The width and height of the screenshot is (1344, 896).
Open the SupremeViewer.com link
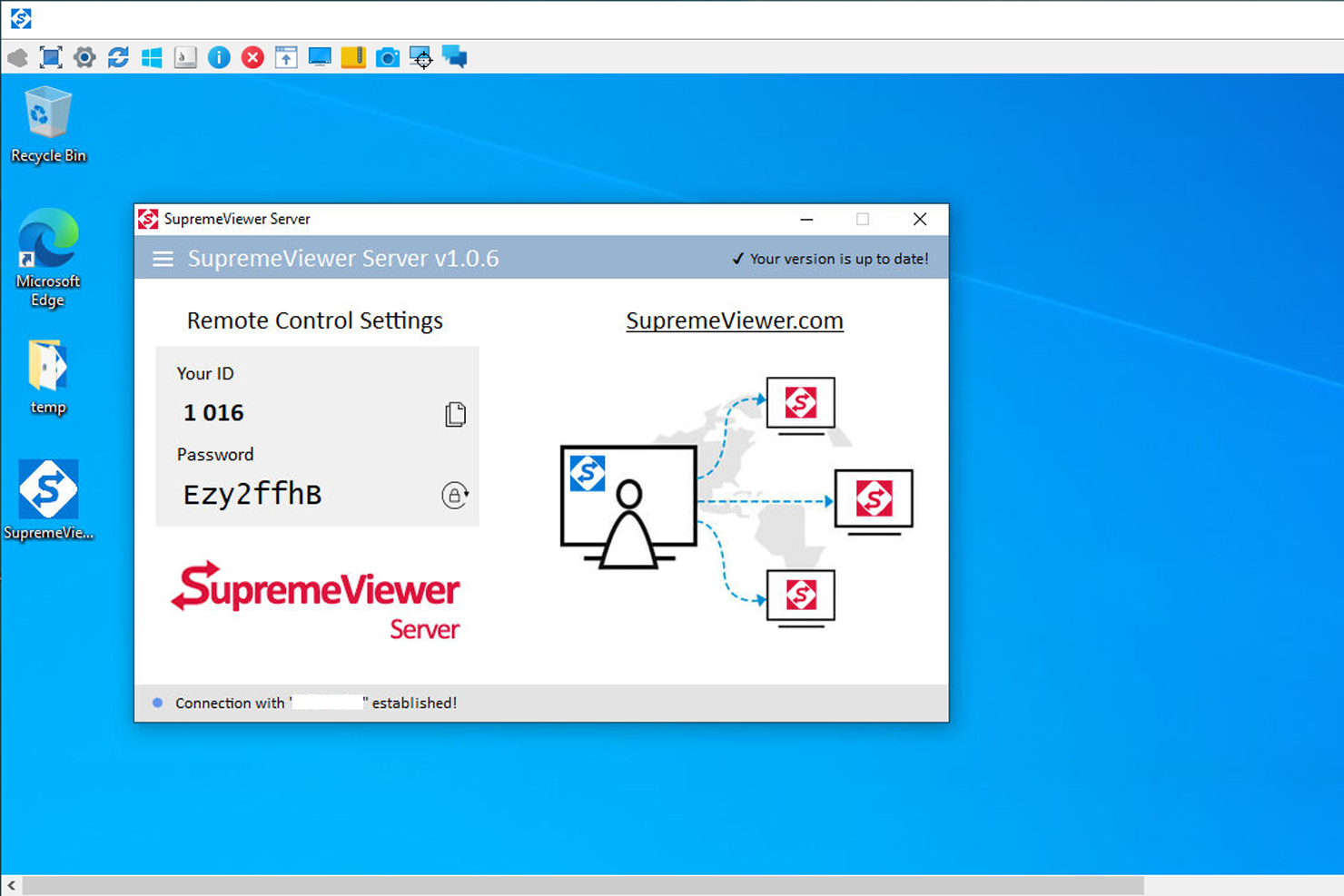pyautogui.click(x=735, y=320)
